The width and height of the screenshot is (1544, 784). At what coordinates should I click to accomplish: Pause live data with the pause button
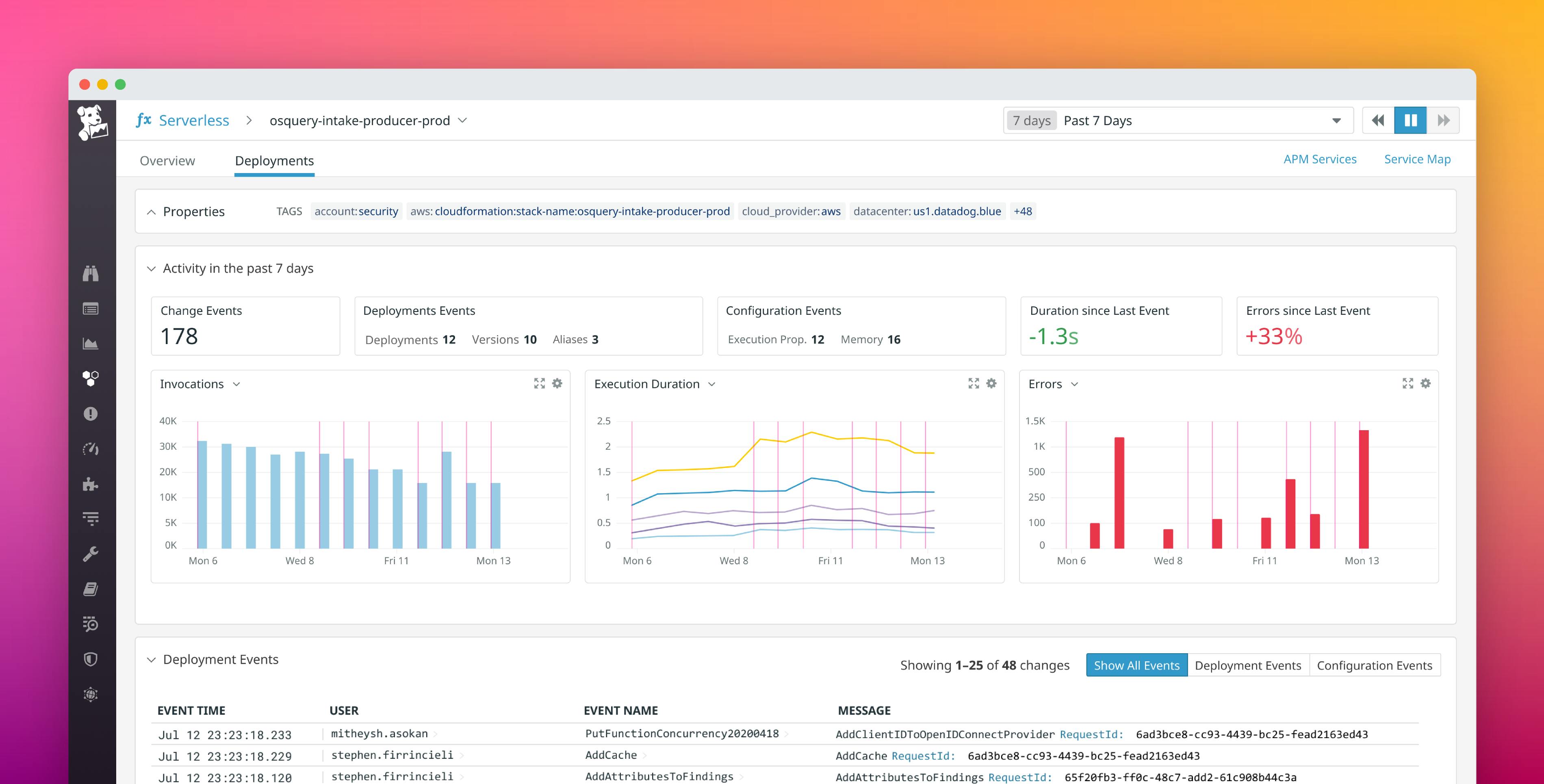pos(1410,120)
